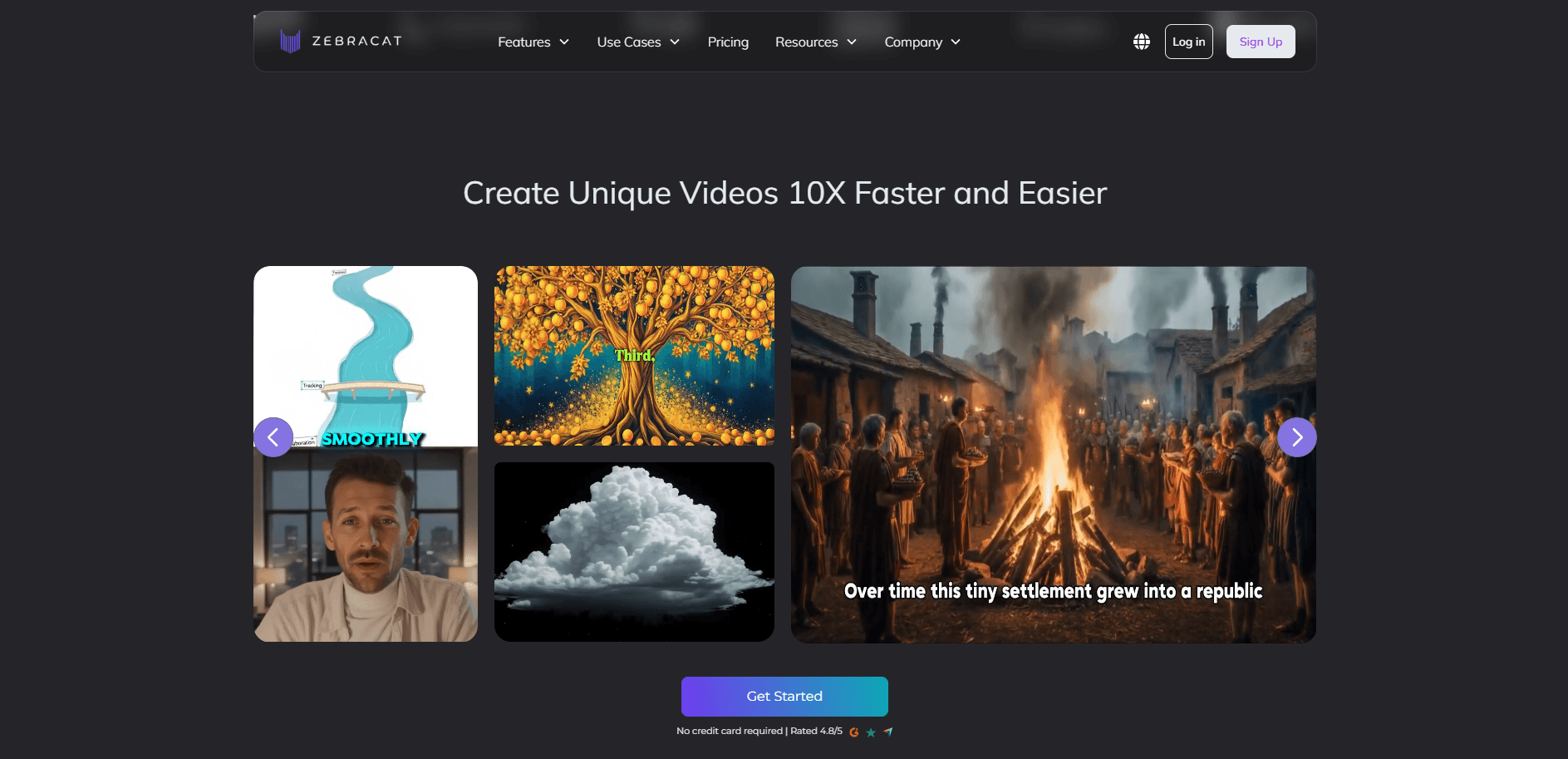The height and width of the screenshot is (759, 1568).
Task: Click the Get Started button
Action: [x=784, y=697]
